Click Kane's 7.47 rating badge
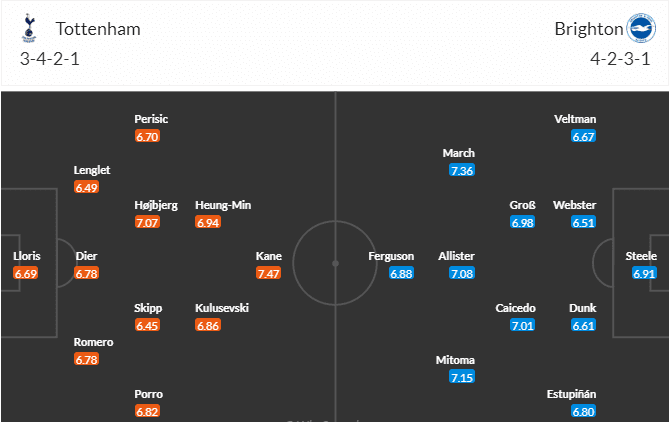Screen dimensions: 669x422 (x=268, y=273)
